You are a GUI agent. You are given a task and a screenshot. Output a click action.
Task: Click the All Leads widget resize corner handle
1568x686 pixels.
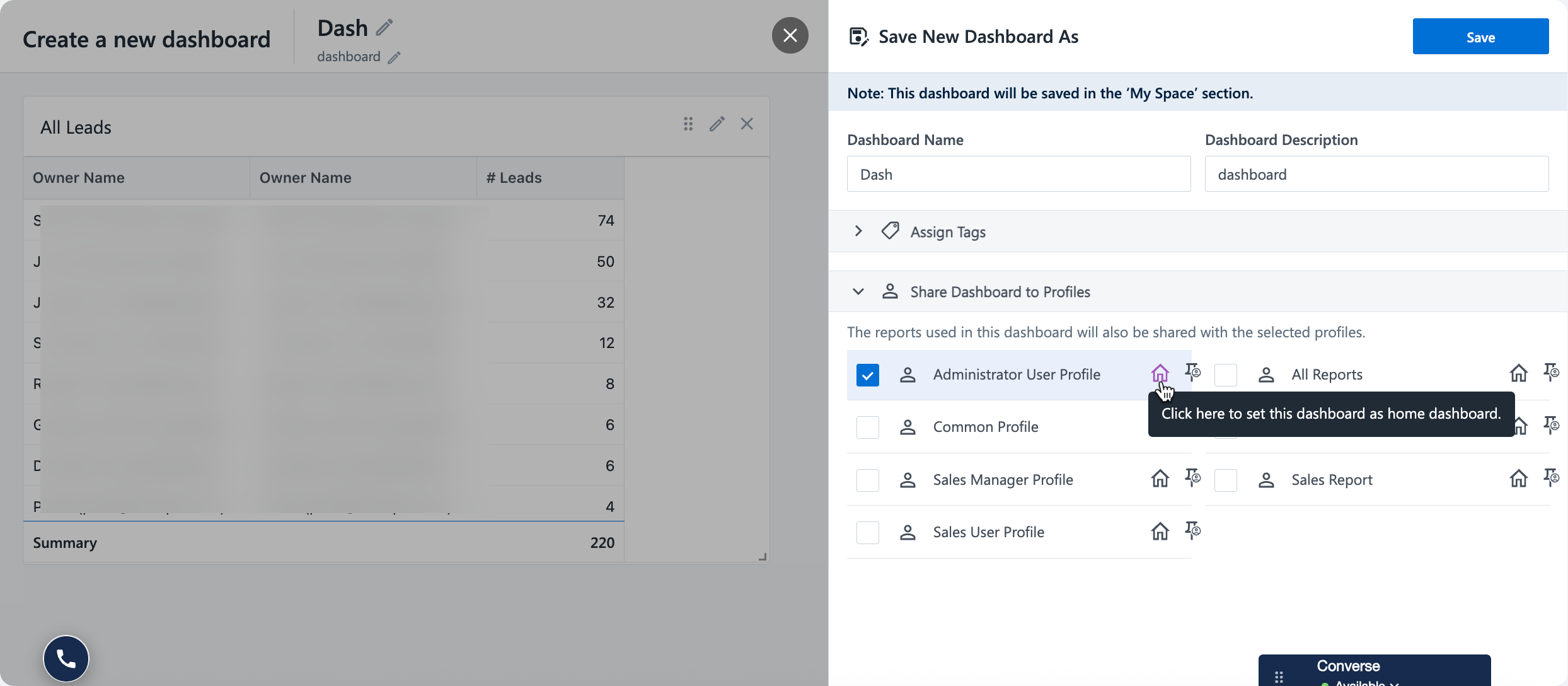click(763, 557)
